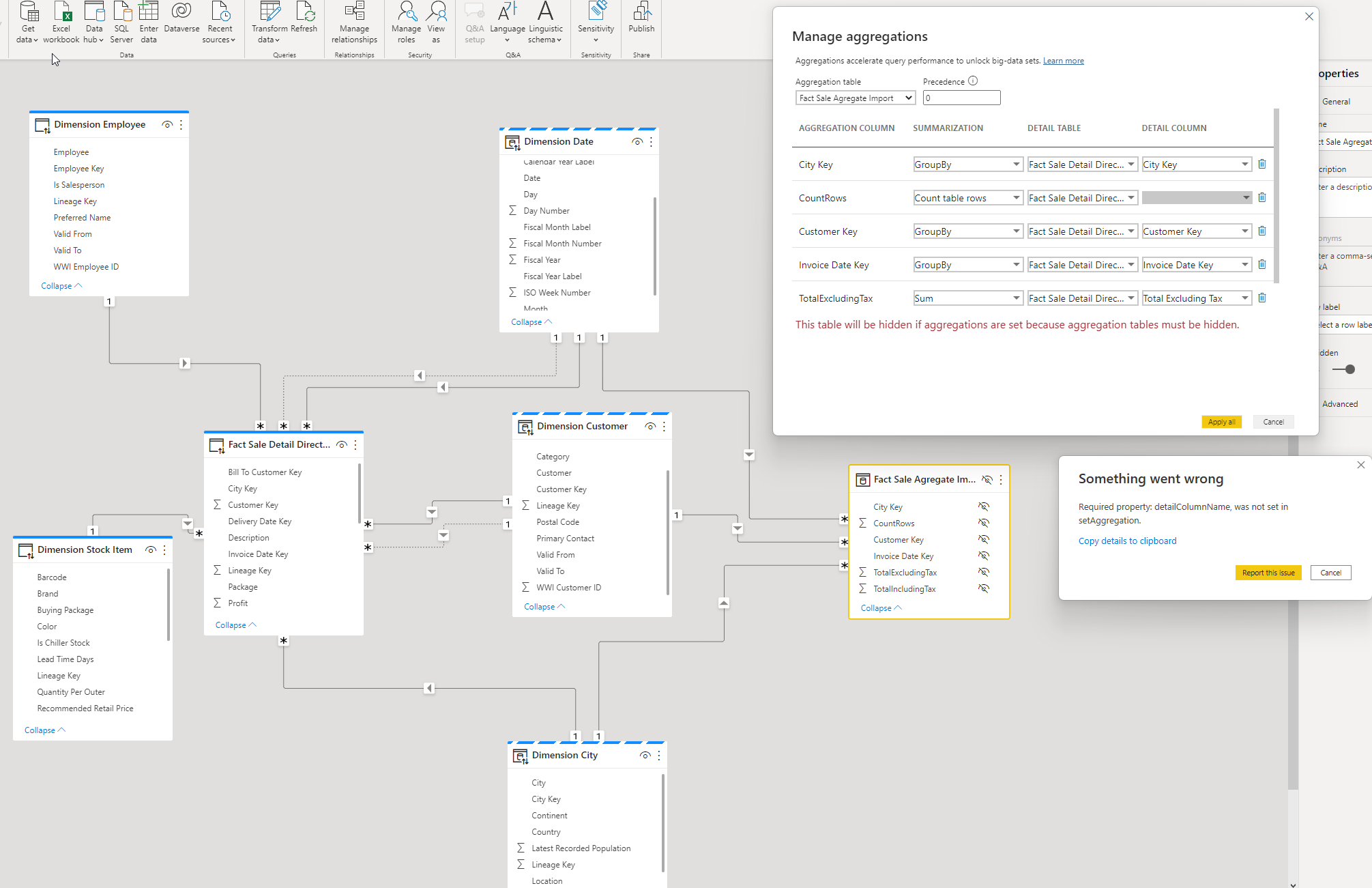
Task: Delete Invoice Date Key aggregation row
Action: (1261, 264)
